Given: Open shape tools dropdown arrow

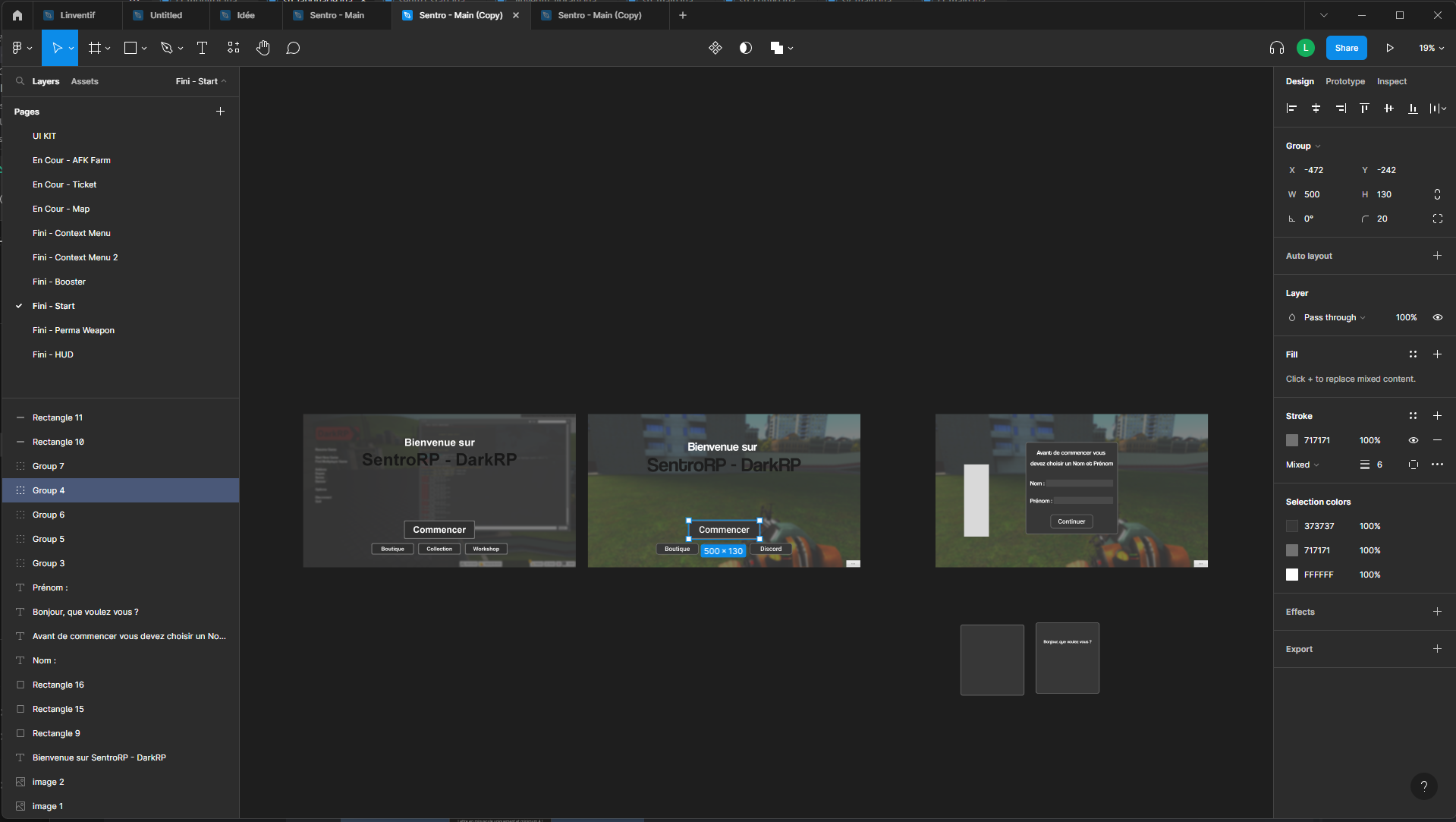Looking at the screenshot, I should 144,49.
